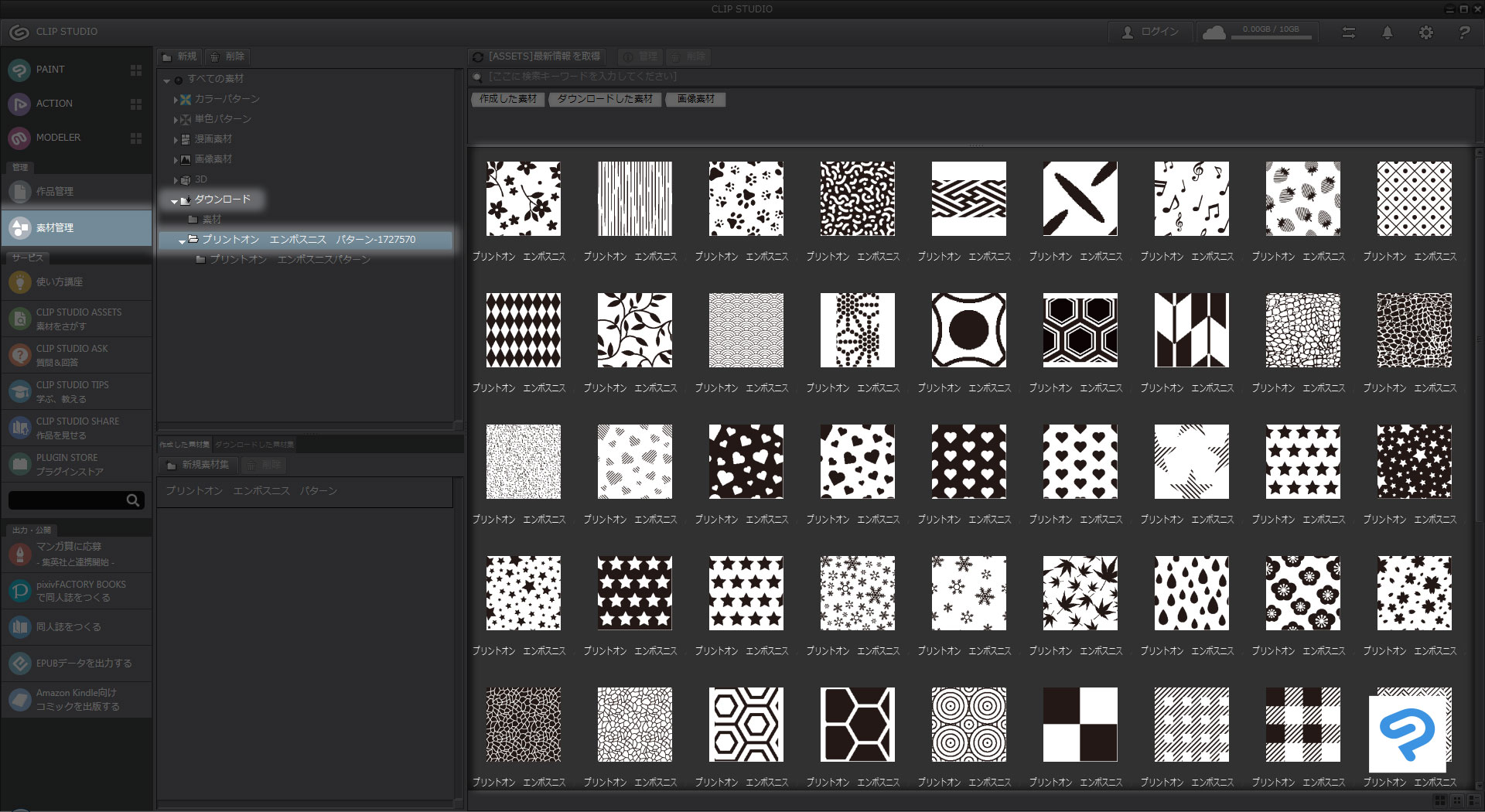Screen dimensions: 1485x812
Task: Expand 単色パターン tree node
Action: point(176,120)
